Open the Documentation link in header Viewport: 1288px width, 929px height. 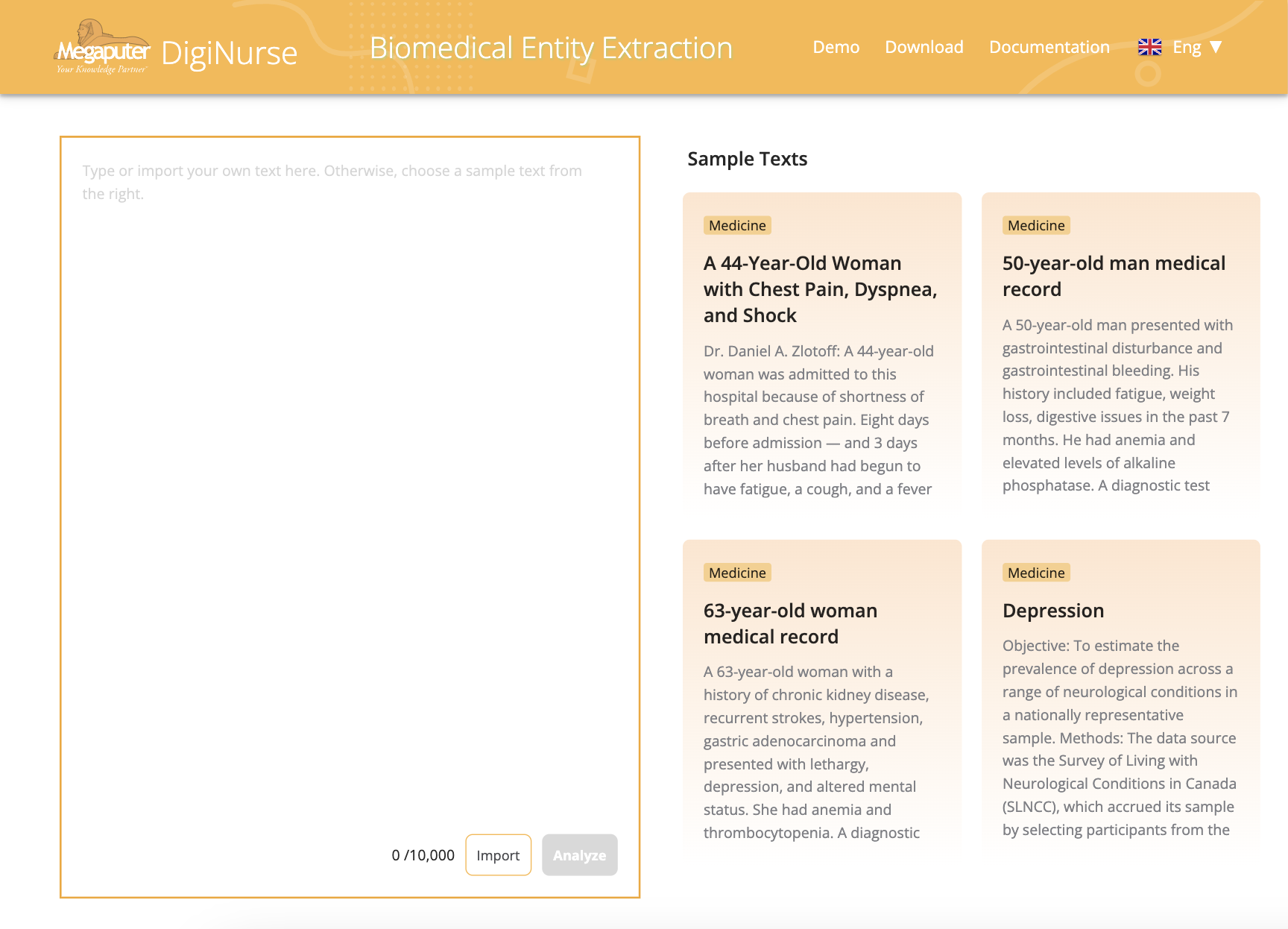click(x=1049, y=47)
